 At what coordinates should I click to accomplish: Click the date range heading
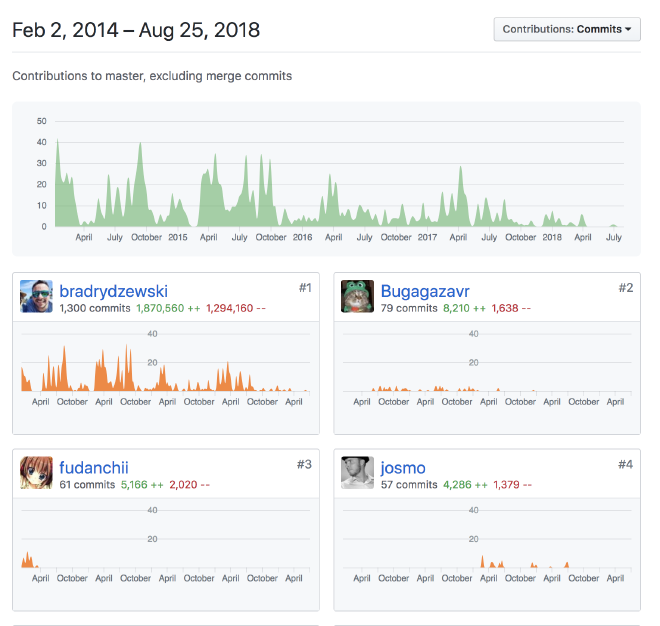[x=136, y=30]
